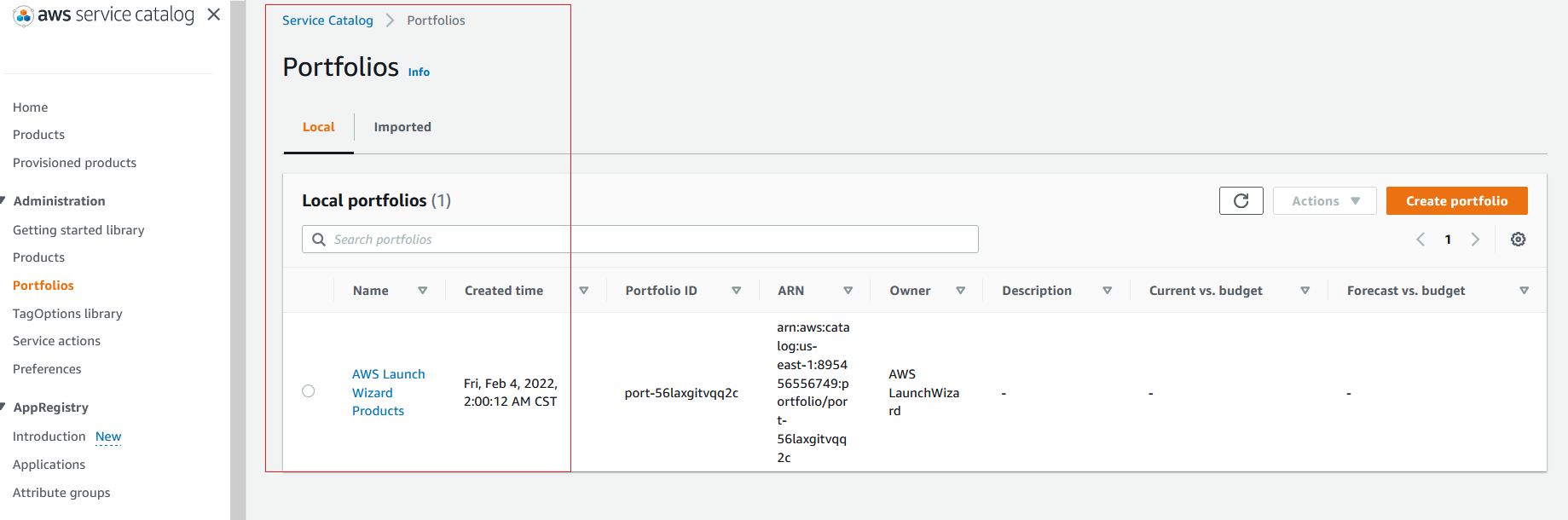Image resolution: width=1568 pixels, height=520 pixels.
Task: Open Preferences in sidebar
Action: pos(47,369)
